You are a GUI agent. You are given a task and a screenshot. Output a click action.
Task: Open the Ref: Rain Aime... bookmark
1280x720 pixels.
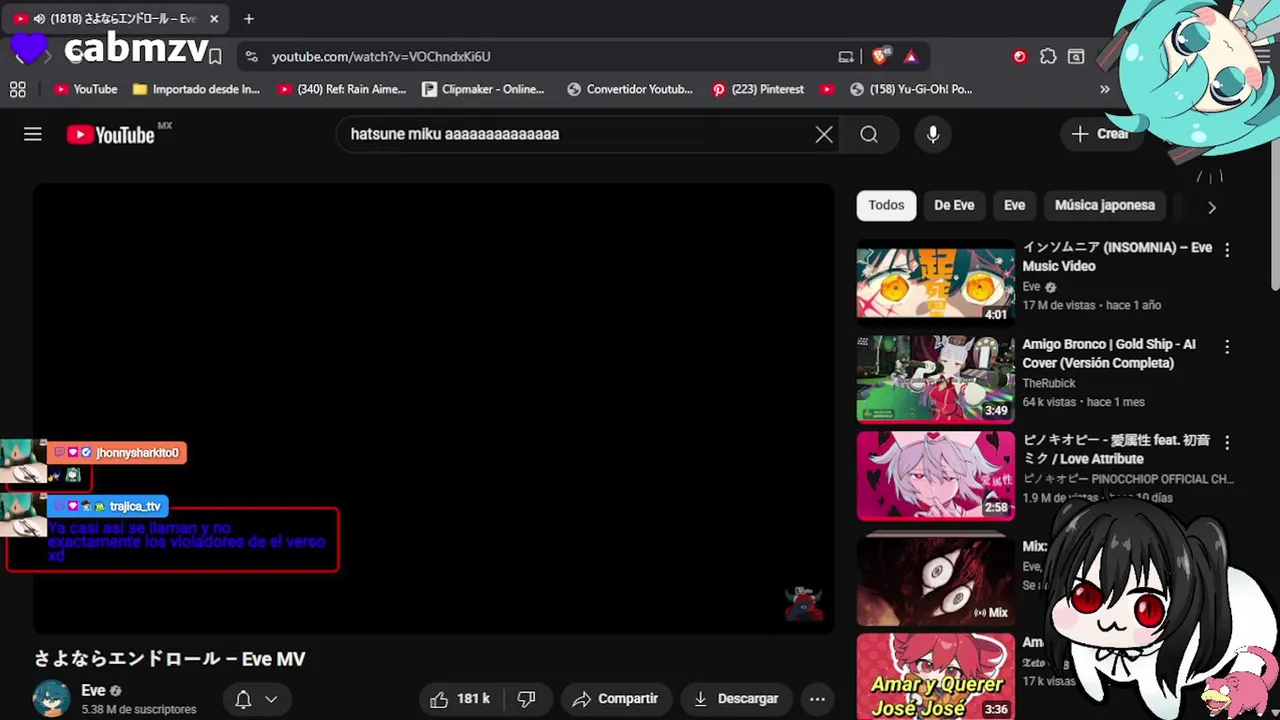342,89
